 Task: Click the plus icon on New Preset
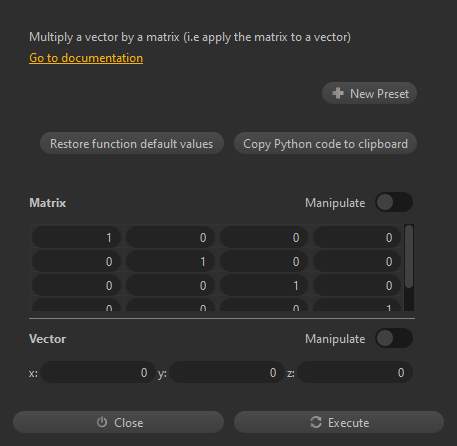coord(338,93)
